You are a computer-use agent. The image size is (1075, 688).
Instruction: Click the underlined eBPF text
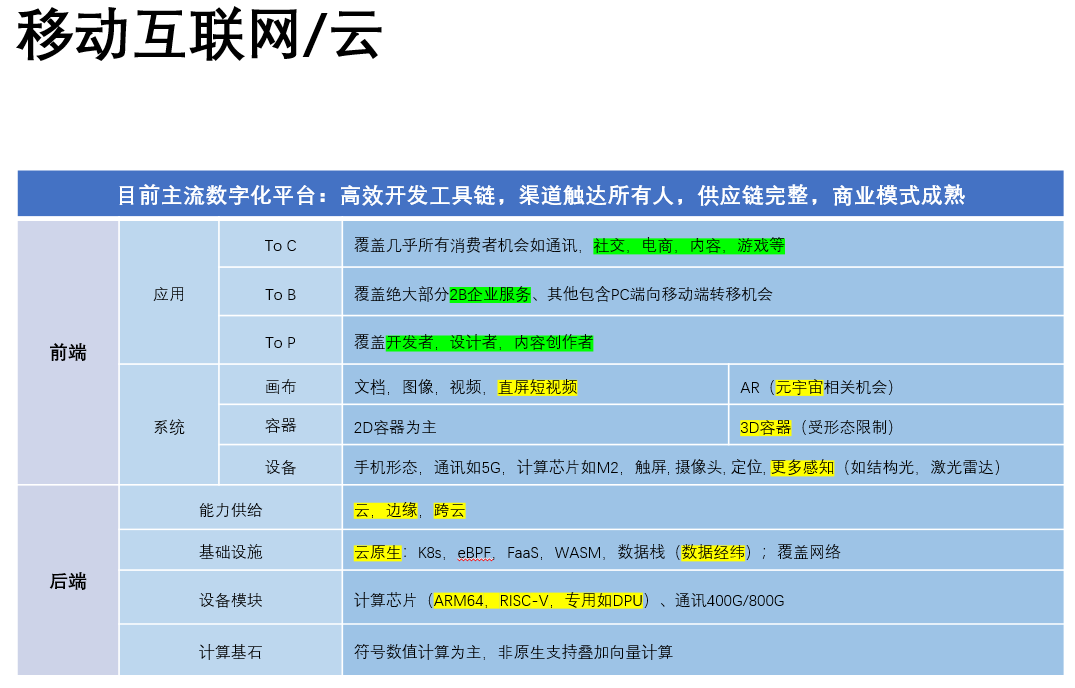click(475, 552)
